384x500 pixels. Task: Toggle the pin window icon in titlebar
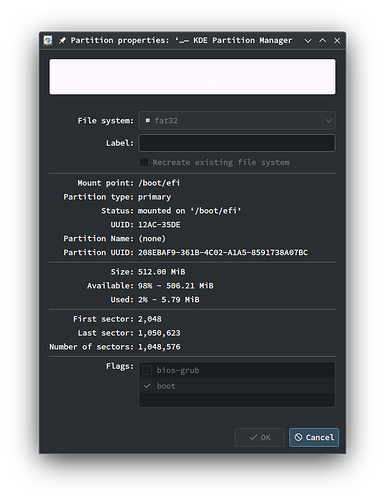pyautogui.click(x=62, y=40)
